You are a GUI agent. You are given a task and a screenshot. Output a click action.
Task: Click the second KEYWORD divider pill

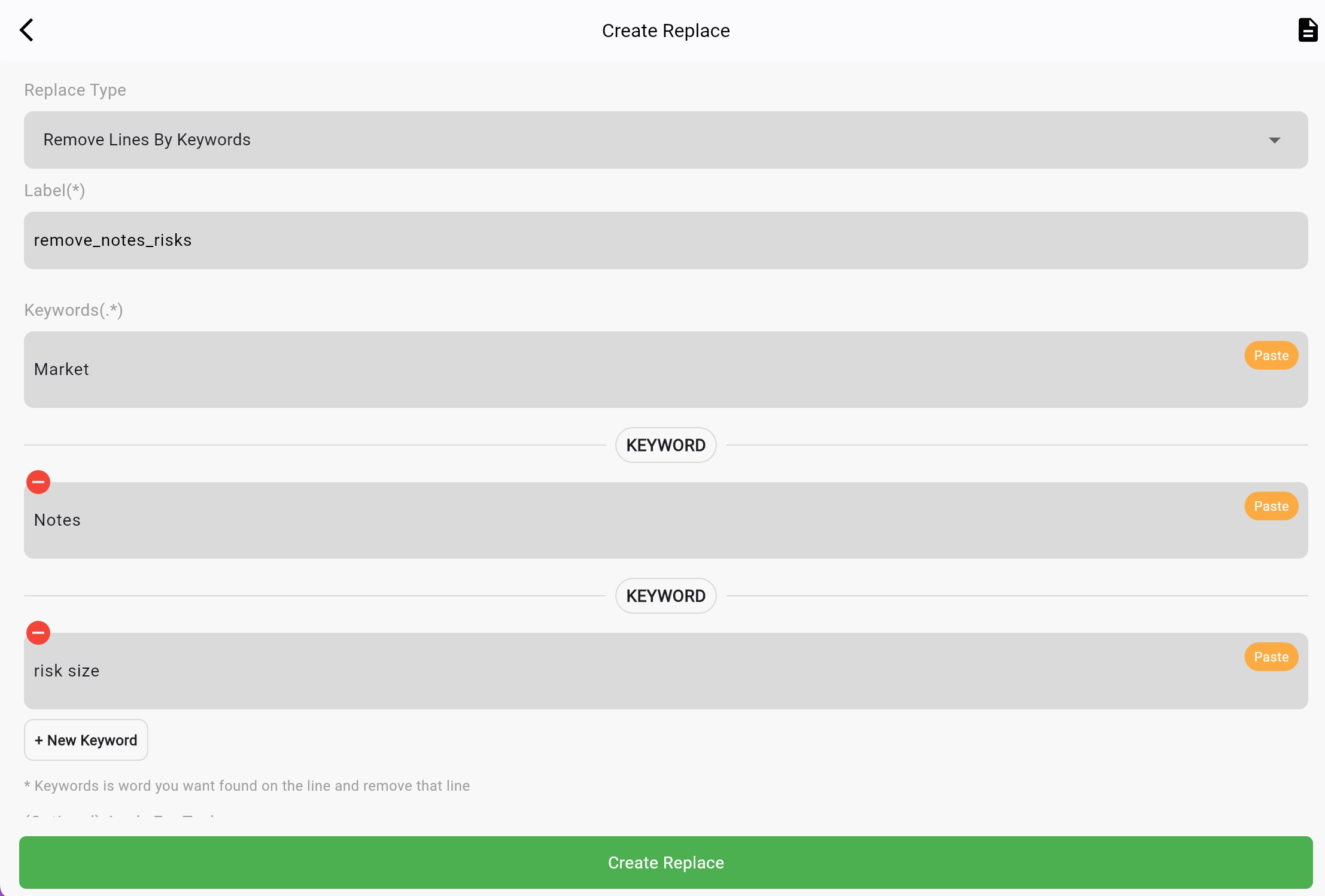tap(665, 596)
